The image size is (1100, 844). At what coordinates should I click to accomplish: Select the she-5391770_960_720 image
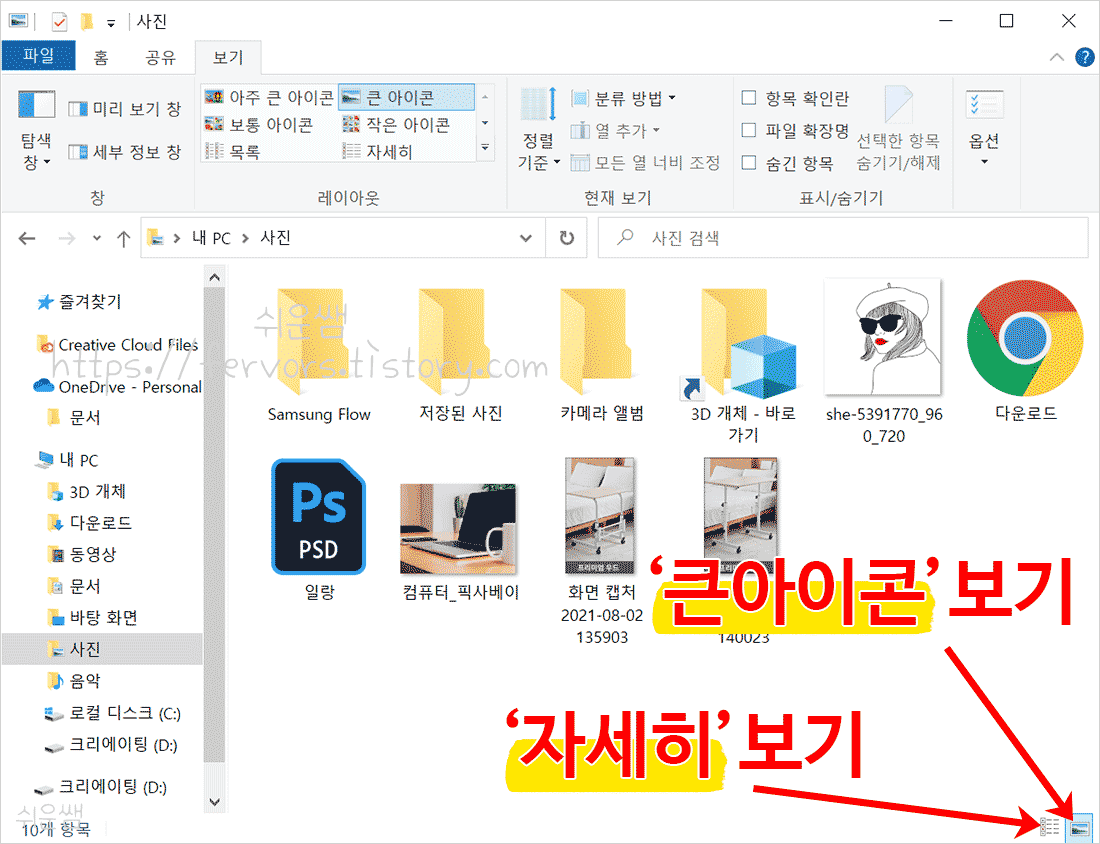coord(884,362)
